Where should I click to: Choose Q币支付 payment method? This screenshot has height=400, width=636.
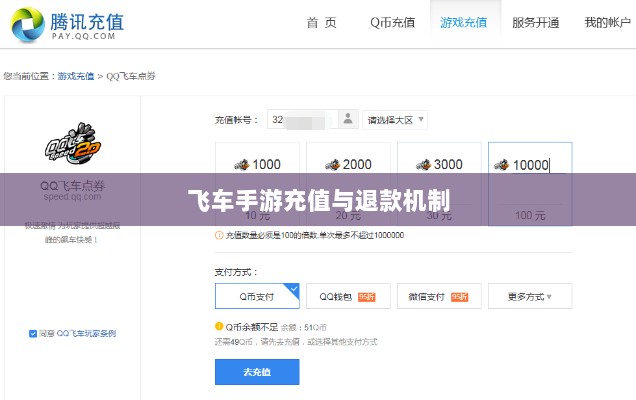coord(257,296)
